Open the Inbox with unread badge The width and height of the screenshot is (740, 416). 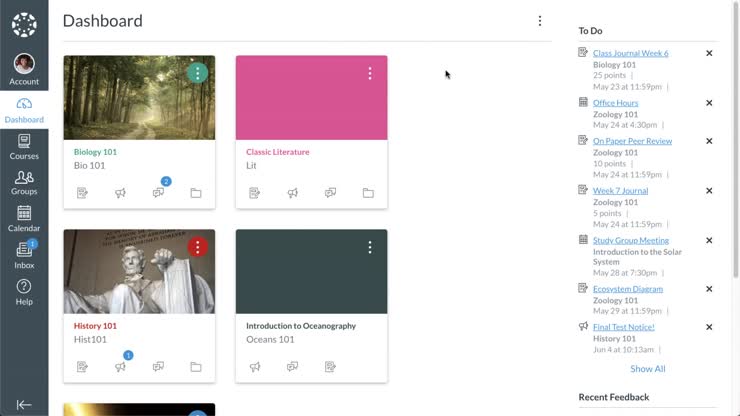(24, 255)
